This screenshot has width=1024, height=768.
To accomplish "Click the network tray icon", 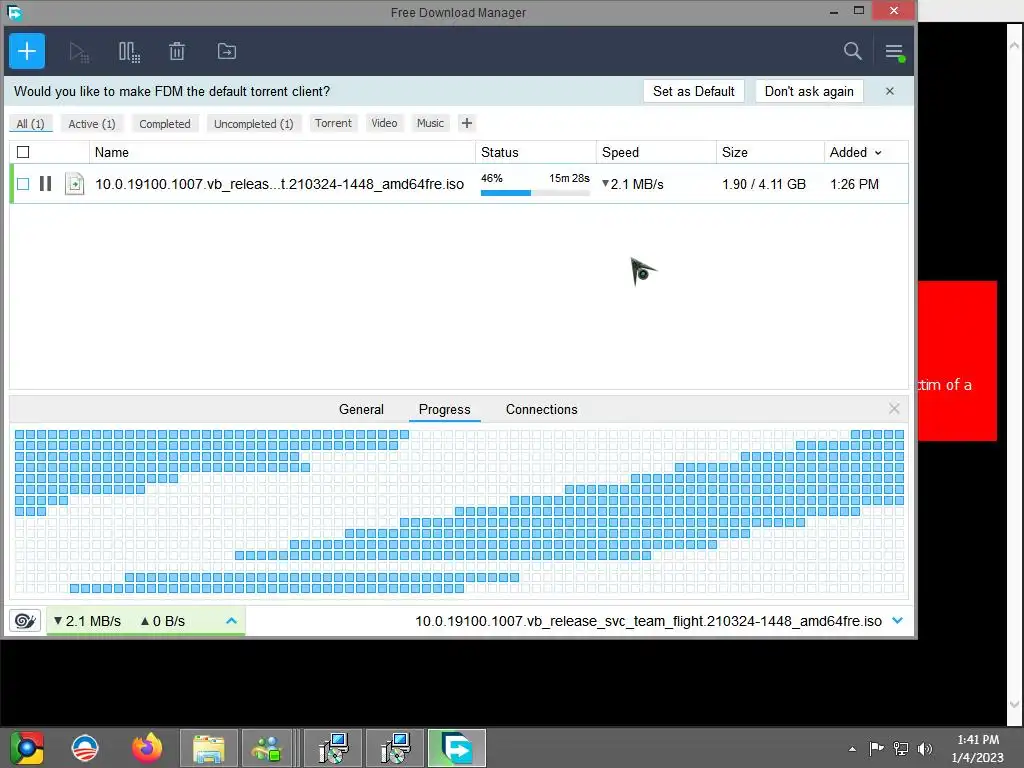I will [901, 748].
